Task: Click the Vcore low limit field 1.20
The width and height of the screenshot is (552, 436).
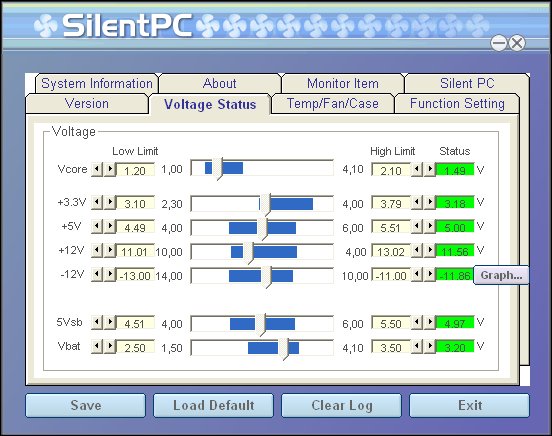Action: tap(135, 170)
